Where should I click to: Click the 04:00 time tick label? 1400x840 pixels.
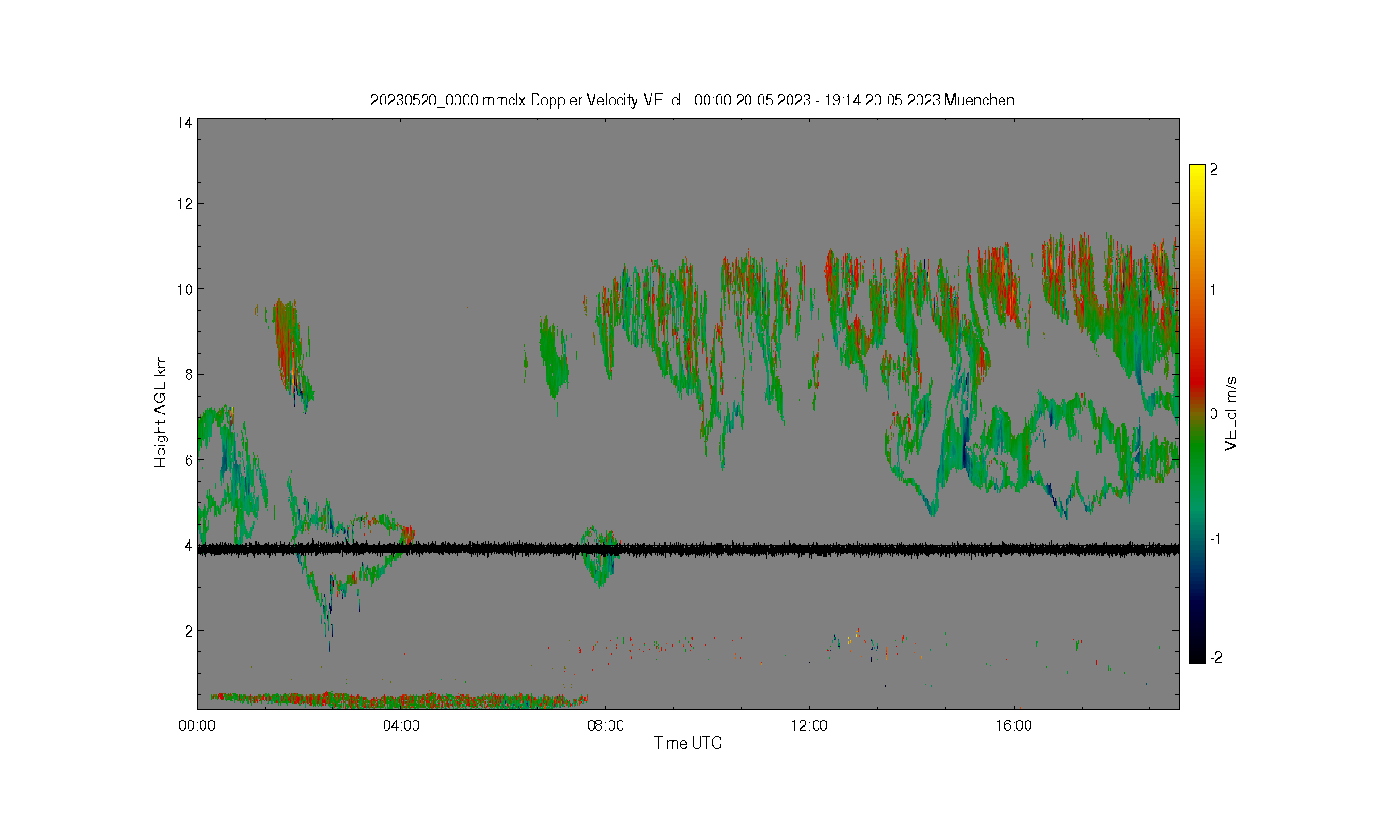point(401,725)
